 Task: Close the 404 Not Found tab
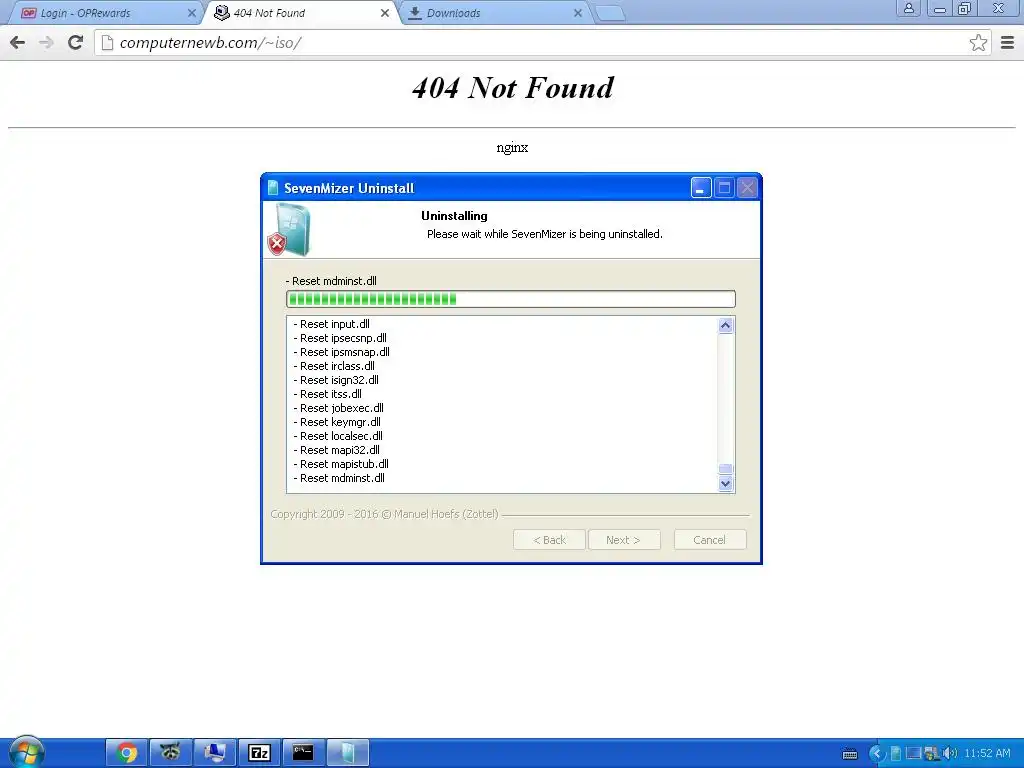(x=385, y=13)
